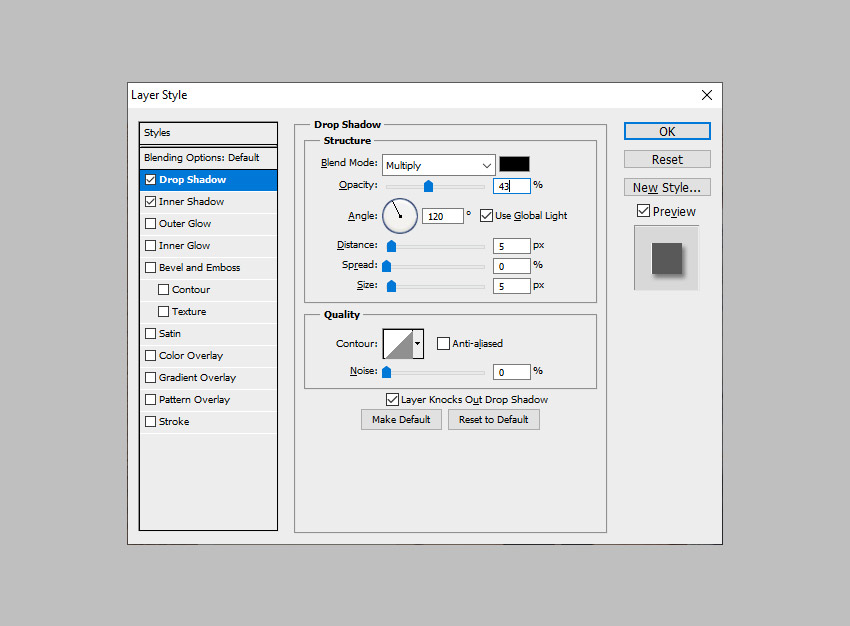The height and width of the screenshot is (626, 850).
Task: Click the Distance value input field
Action: coord(511,246)
